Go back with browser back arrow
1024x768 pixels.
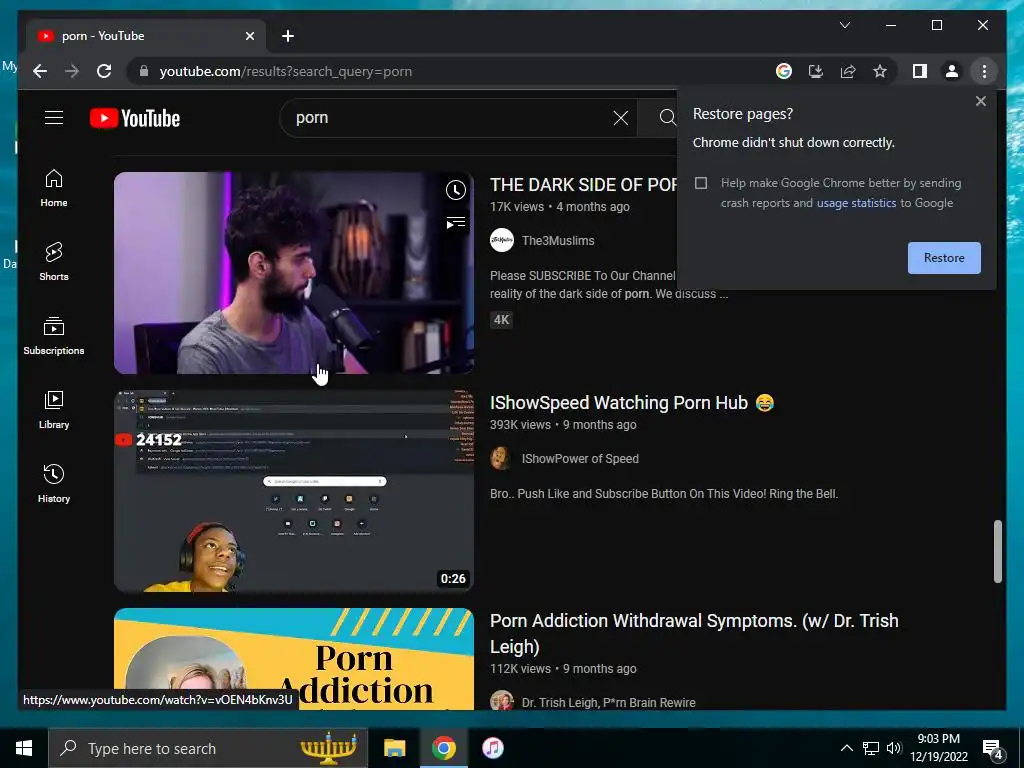(x=40, y=71)
